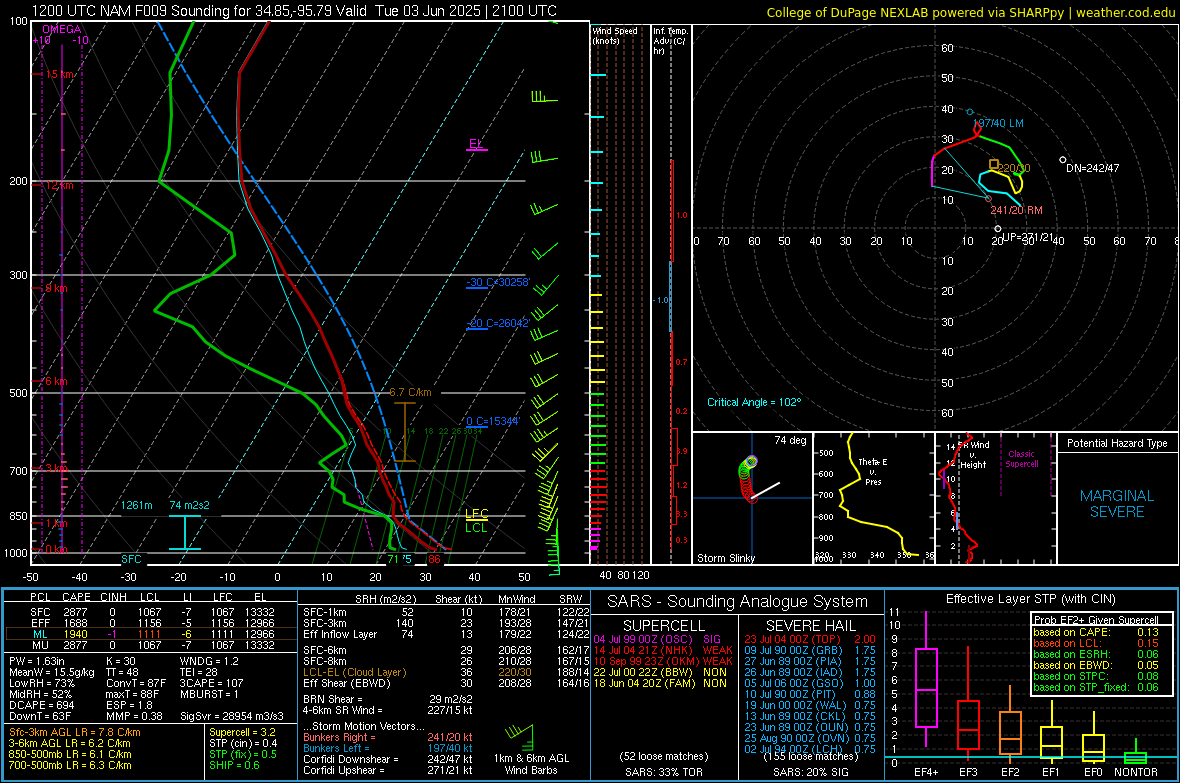
Task: Click the cyan 'SFC' label below skew-T
Action: point(131,559)
